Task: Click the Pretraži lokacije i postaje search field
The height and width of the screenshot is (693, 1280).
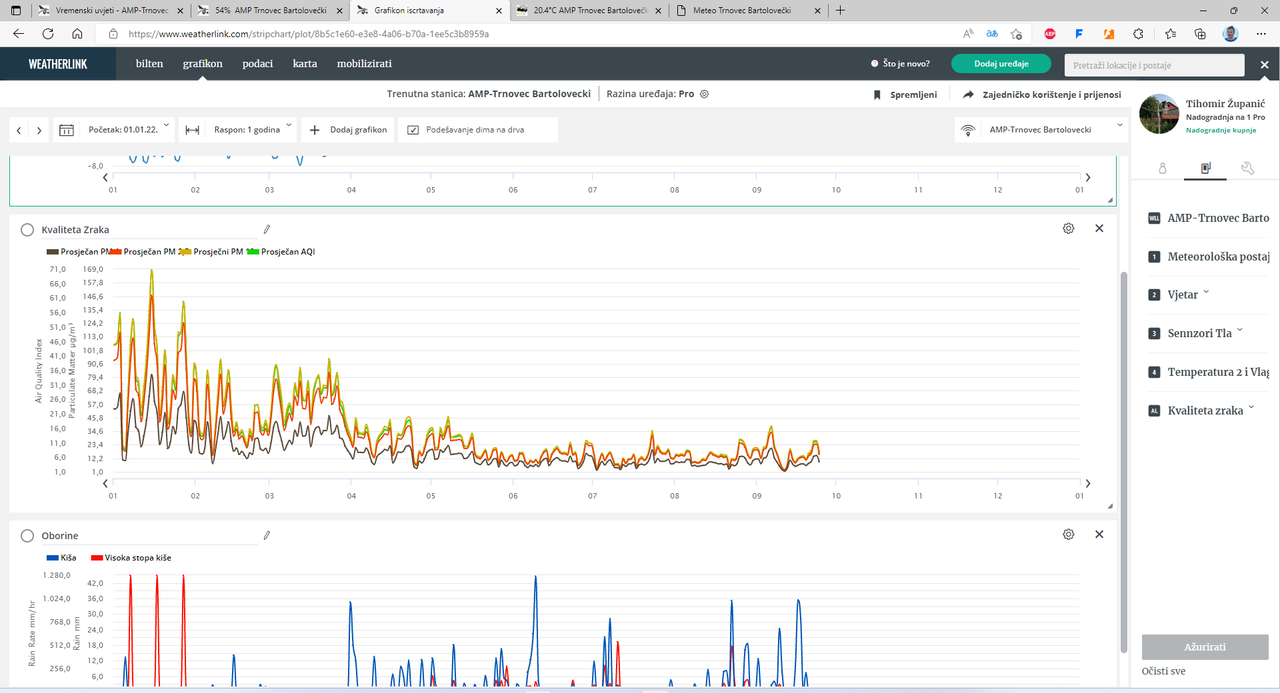Action: pos(1155,65)
